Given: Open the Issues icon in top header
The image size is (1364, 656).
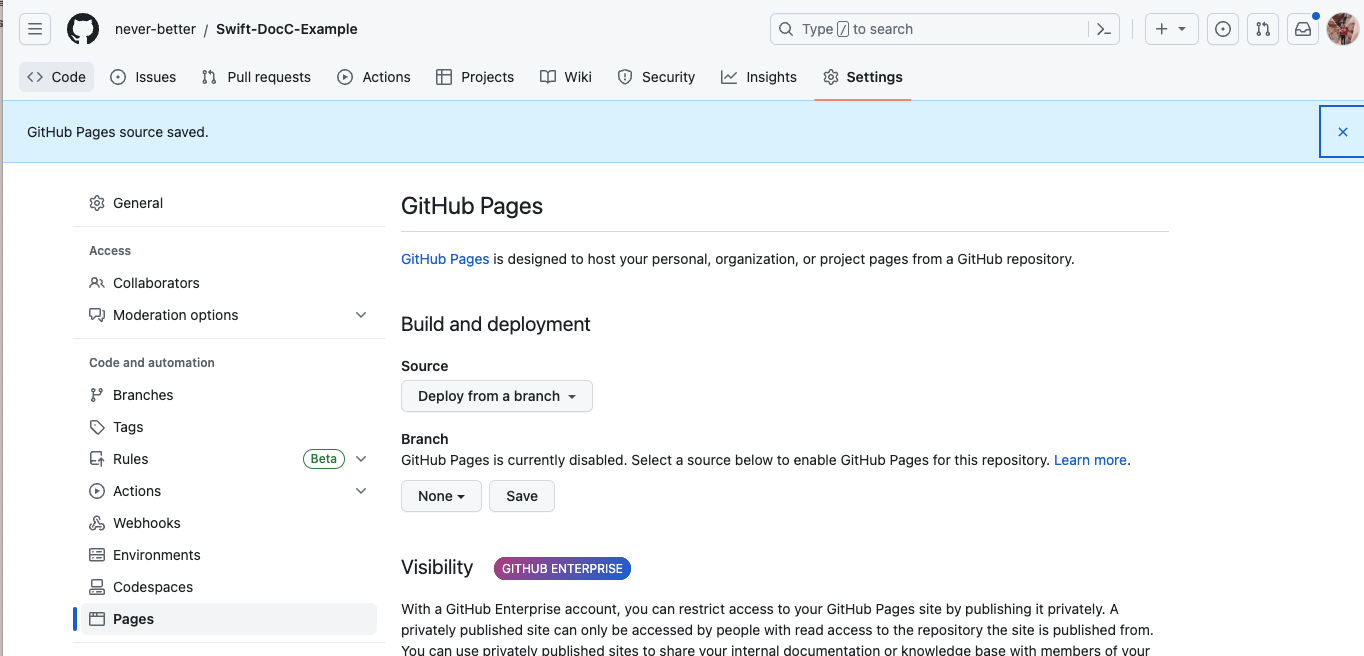Looking at the screenshot, I should (1223, 29).
